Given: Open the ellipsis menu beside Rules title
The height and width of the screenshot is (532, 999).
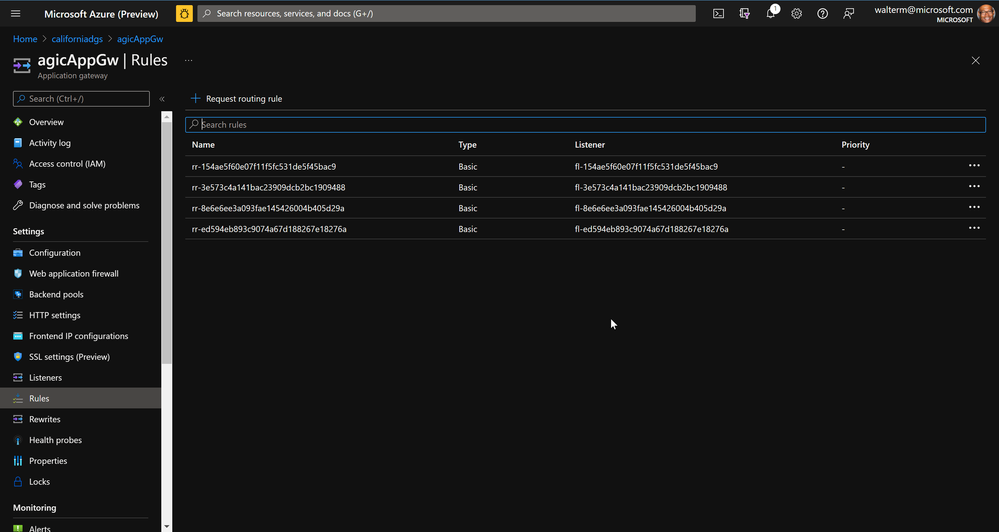Looking at the screenshot, I should (x=189, y=61).
